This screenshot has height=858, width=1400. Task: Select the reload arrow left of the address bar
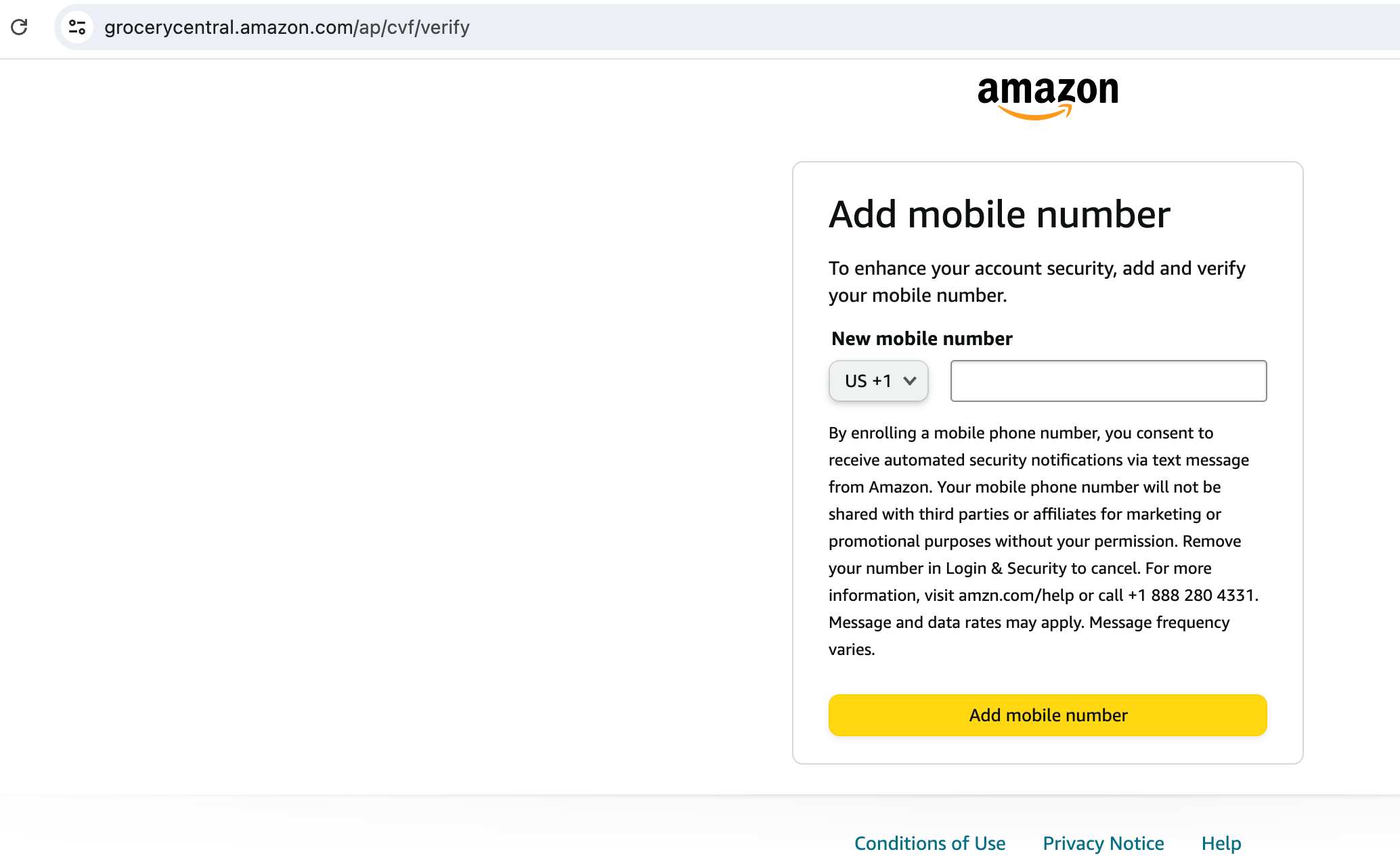click(20, 27)
